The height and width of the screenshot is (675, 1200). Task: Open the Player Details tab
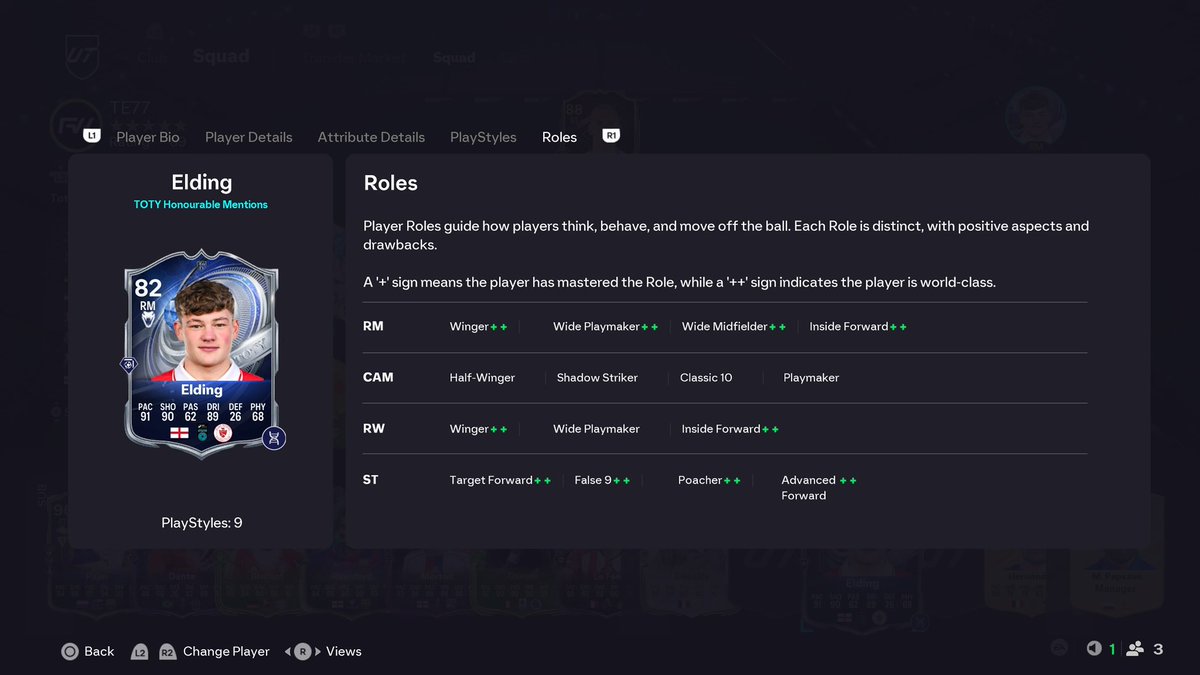click(249, 137)
